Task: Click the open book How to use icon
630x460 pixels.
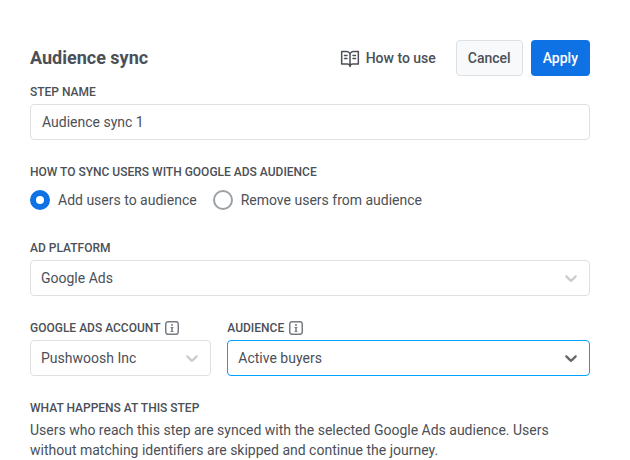Action: pos(350,58)
